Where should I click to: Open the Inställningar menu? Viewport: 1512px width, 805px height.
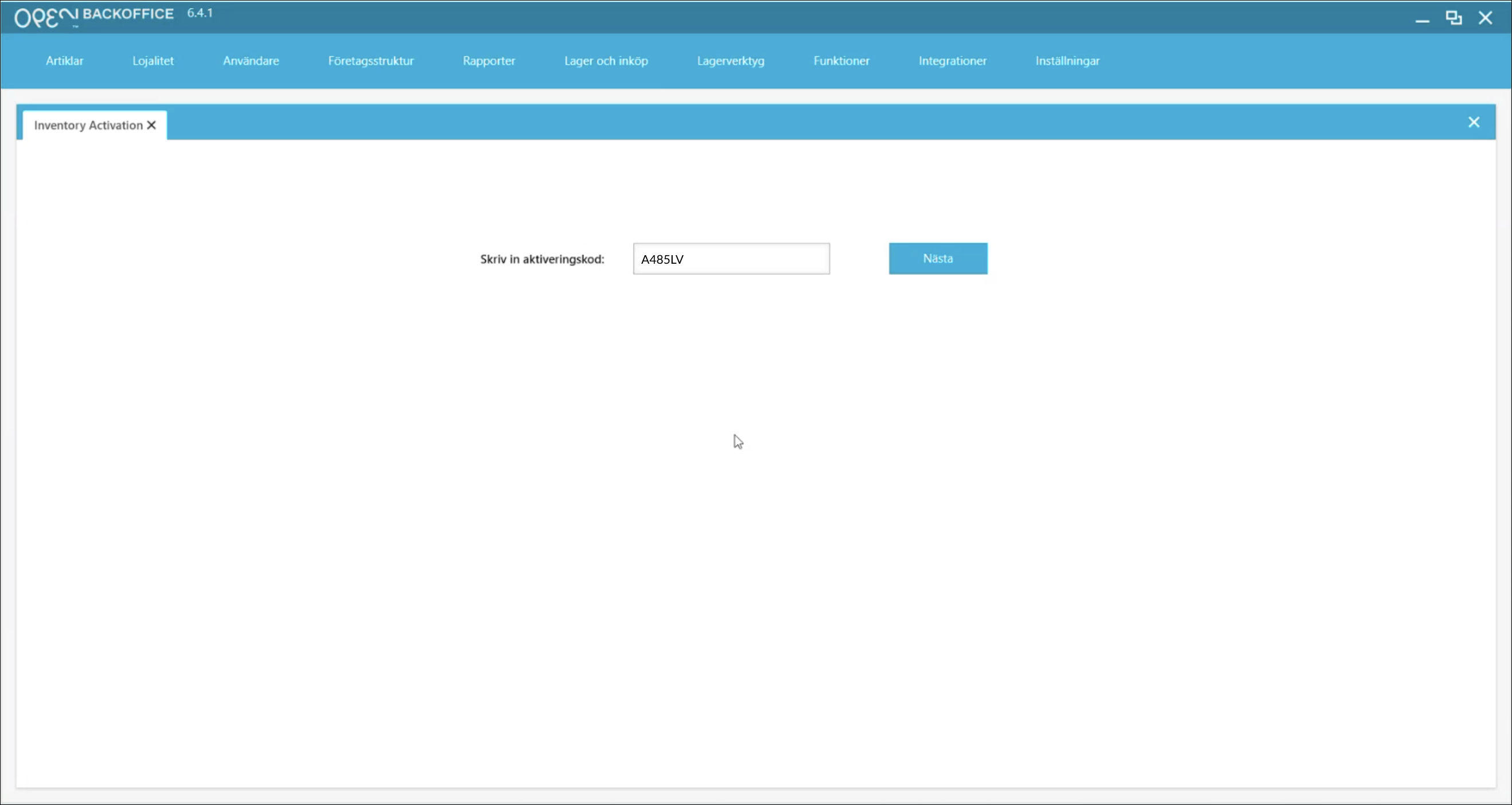point(1067,61)
